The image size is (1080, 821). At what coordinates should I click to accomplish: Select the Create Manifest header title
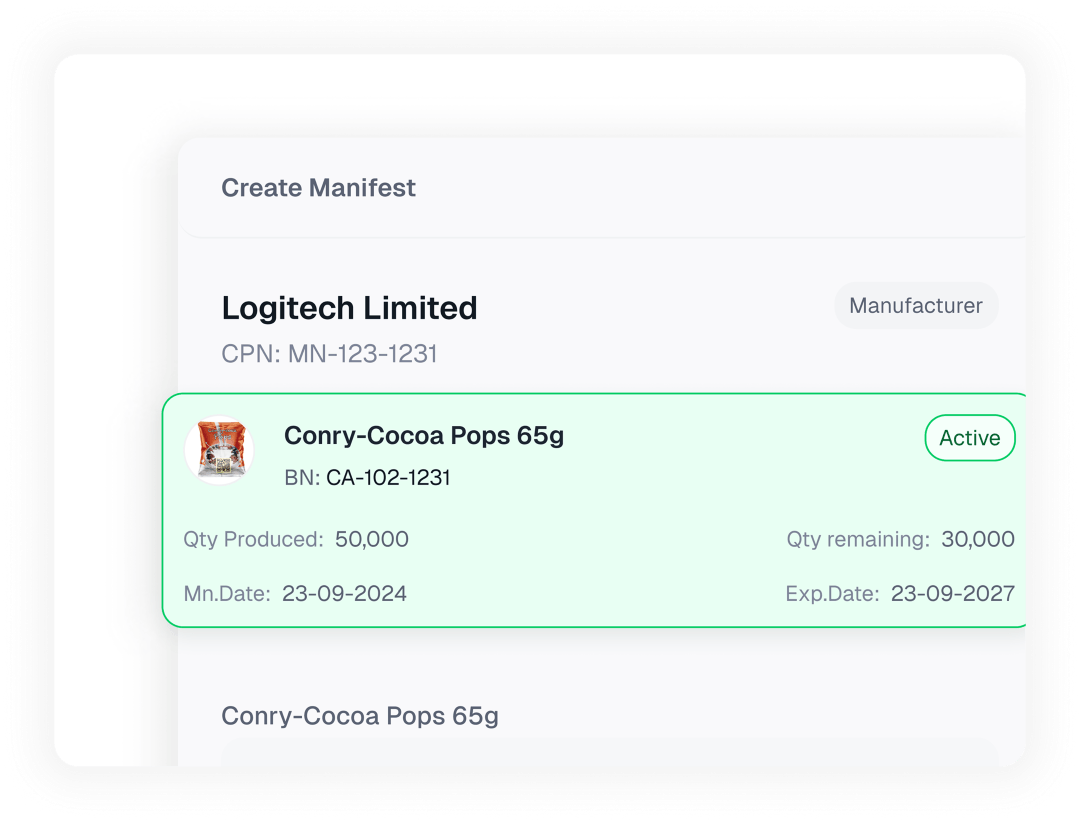pos(318,188)
